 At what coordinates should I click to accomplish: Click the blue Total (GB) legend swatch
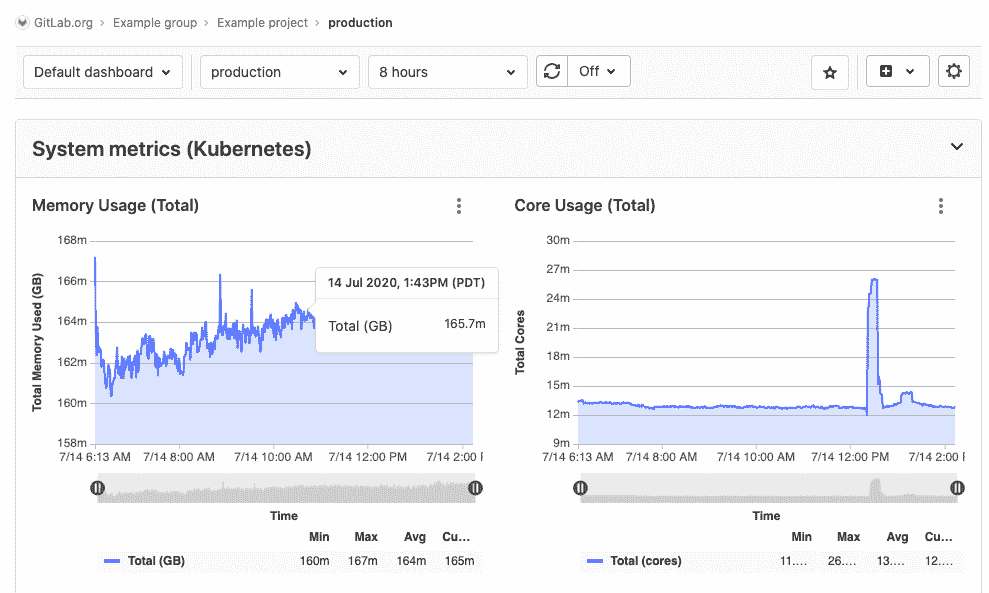(111, 561)
